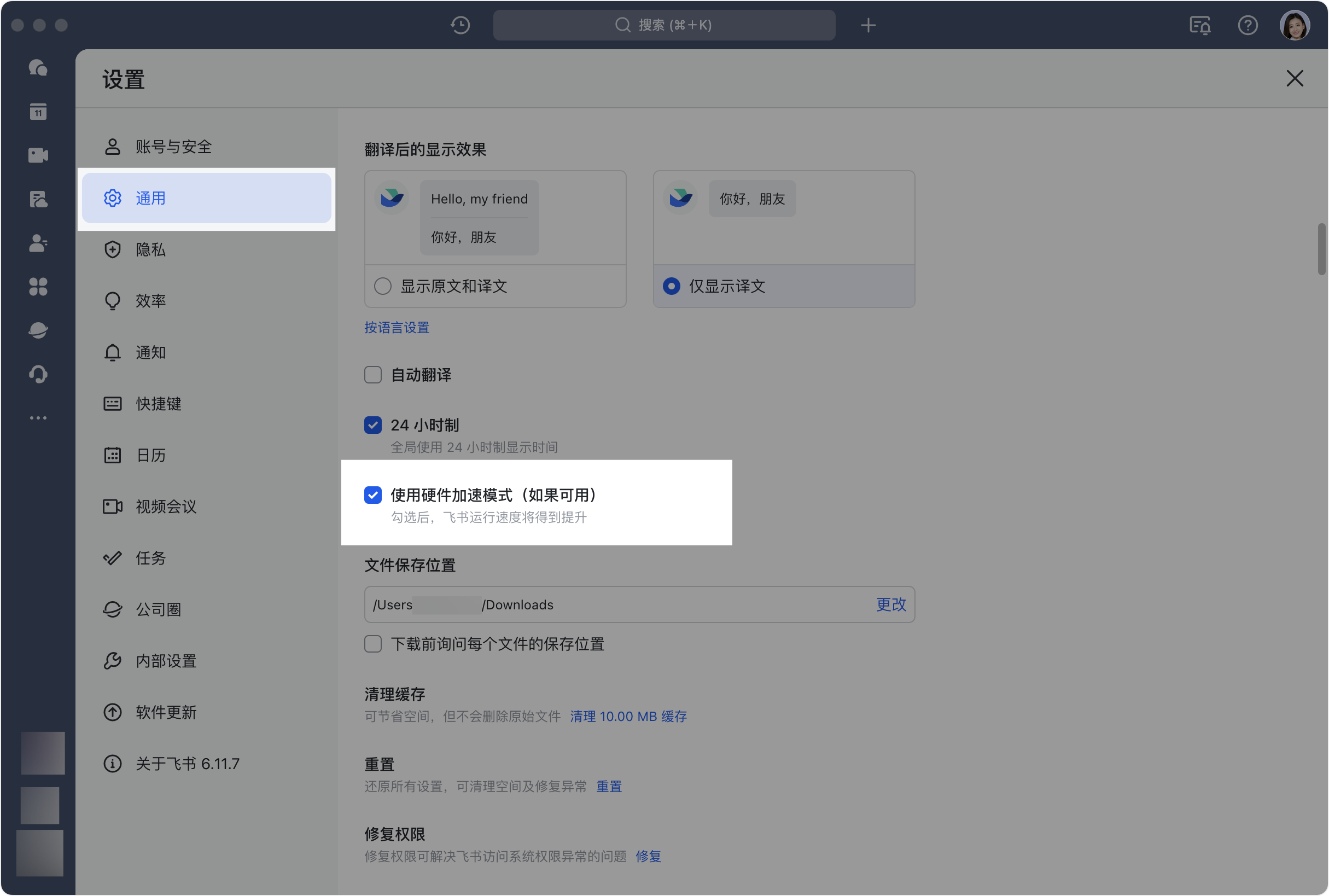Image resolution: width=1329 pixels, height=896 pixels.
Task: Click the 搜索 search field
Action: point(664,25)
